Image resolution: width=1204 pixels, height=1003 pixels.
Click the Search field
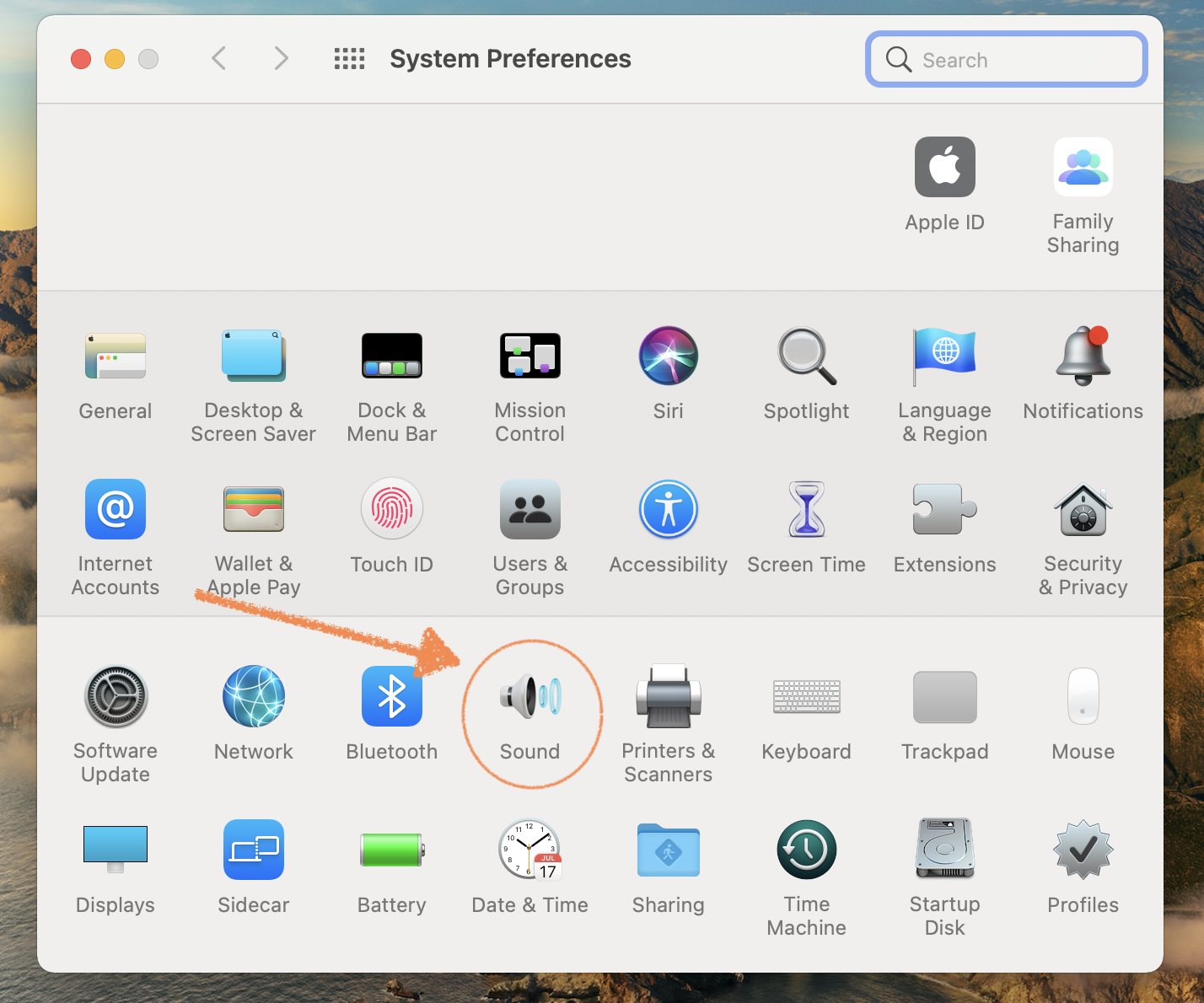(1020, 60)
